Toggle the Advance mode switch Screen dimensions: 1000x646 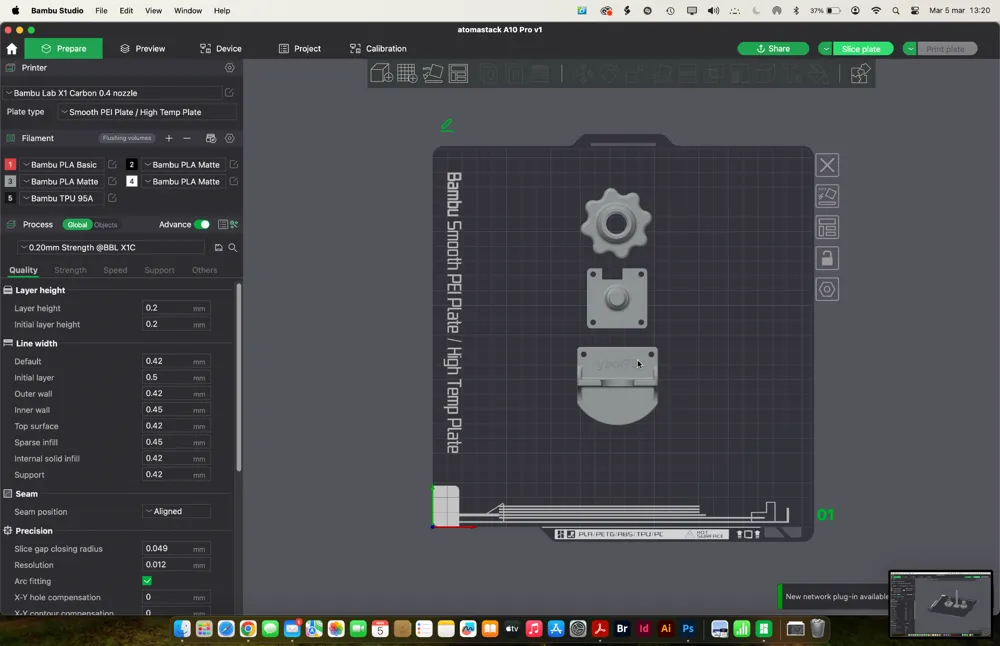[x=200, y=224]
